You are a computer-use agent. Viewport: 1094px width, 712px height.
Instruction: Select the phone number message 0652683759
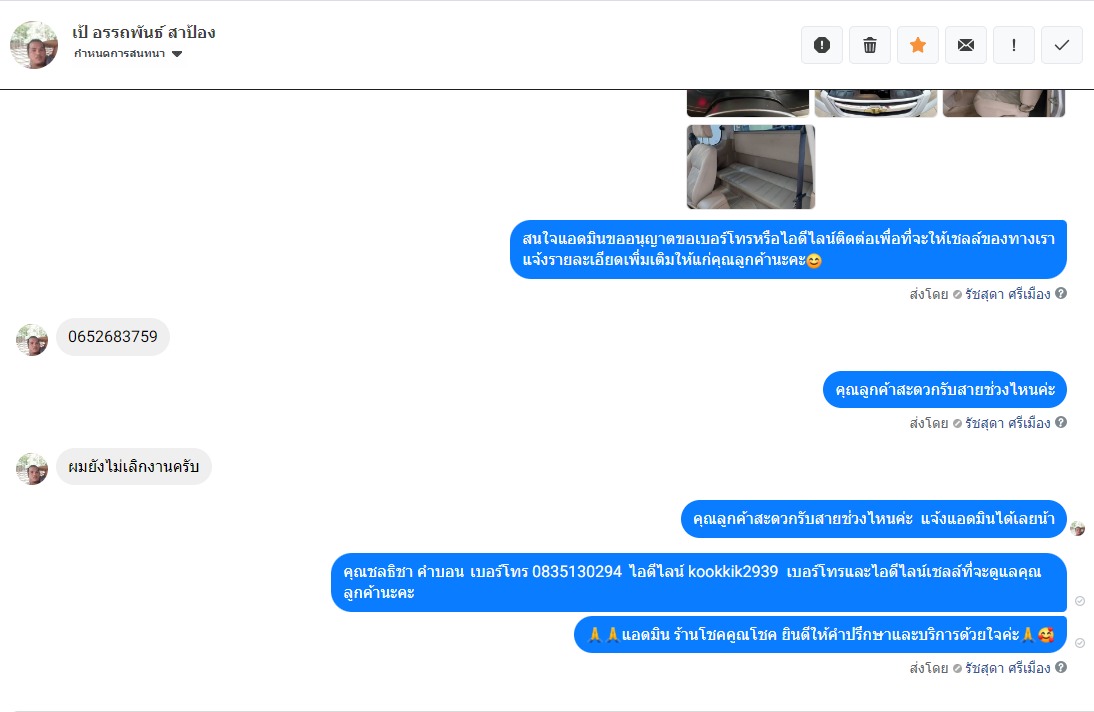pyautogui.click(x=113, y=336)
